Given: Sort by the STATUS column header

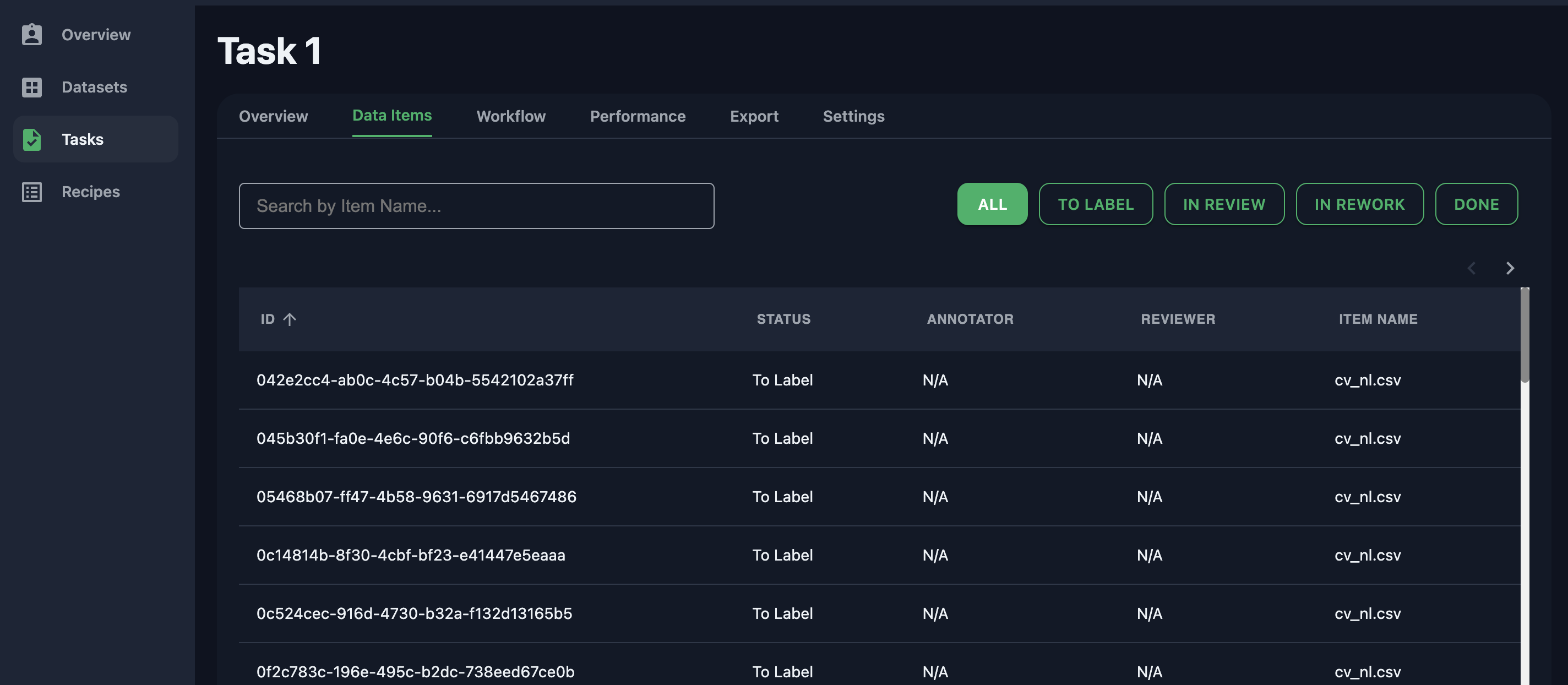Looking at the screenshot, I should pos(783,319).
